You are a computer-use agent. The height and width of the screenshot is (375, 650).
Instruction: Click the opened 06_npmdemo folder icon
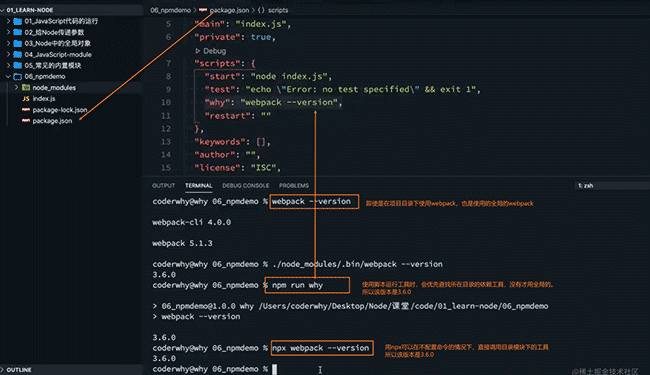[17, 77]
